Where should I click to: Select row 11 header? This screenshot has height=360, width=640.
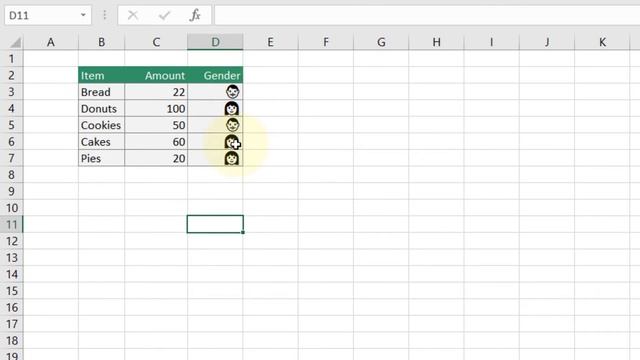click(x=11, y=224)
